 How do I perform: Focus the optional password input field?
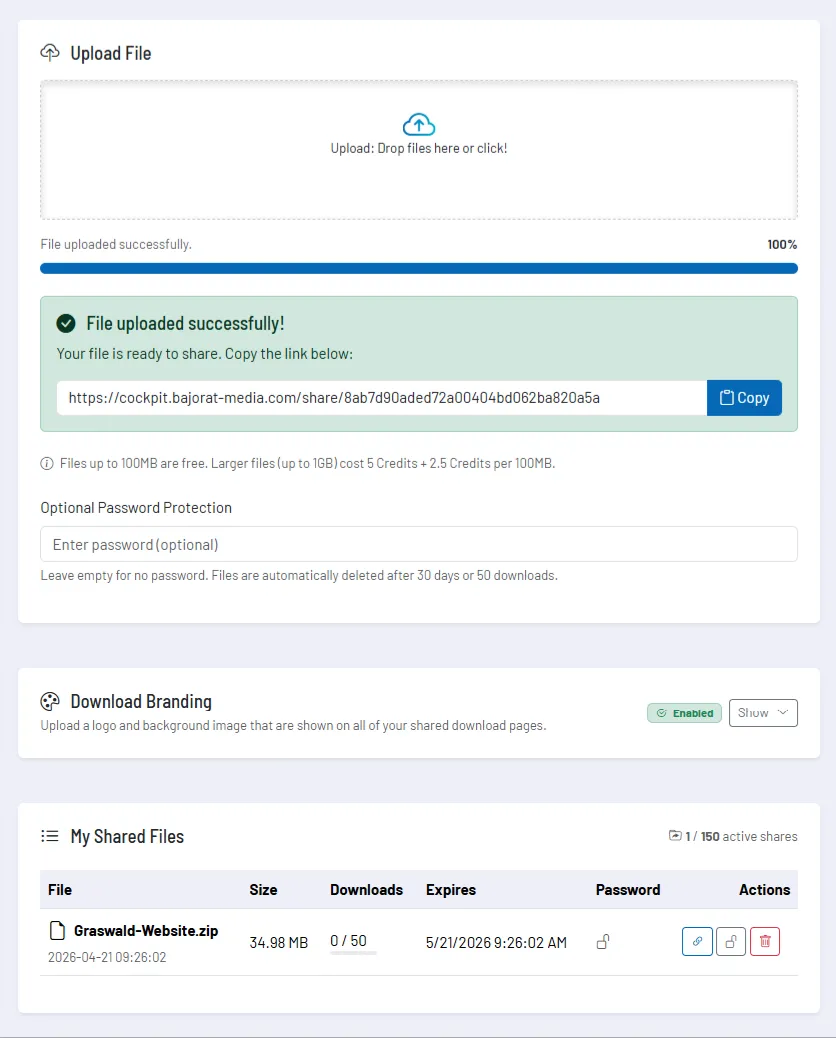coord(418,544)
